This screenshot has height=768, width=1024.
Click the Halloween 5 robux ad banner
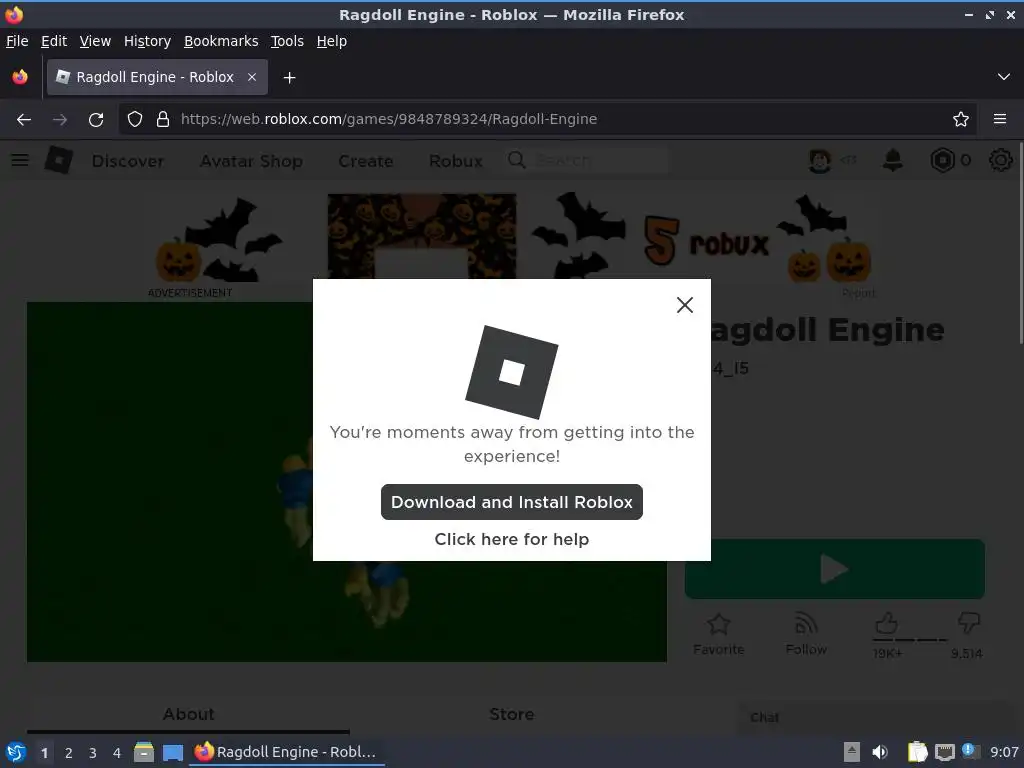[511, 239]
